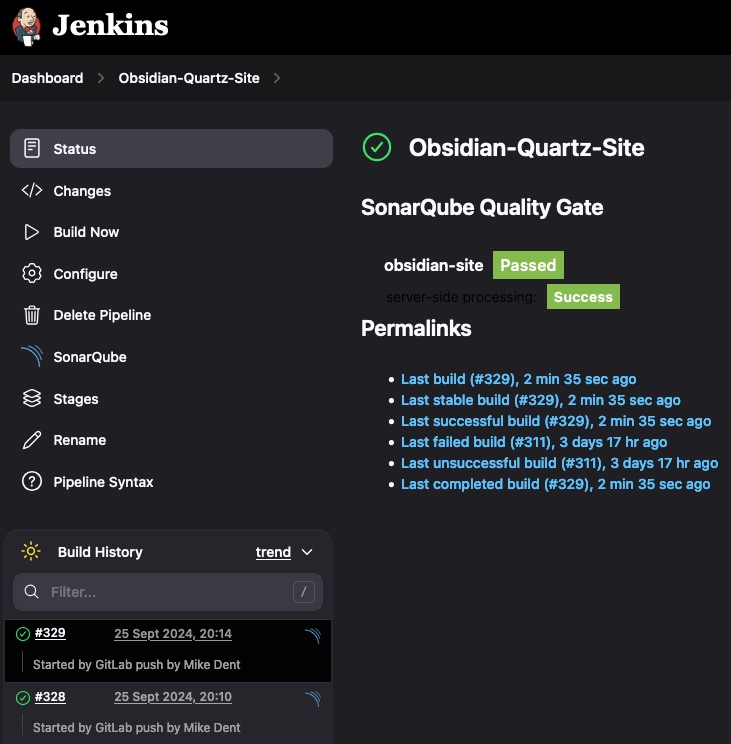Image resolution: width=731 pixels, height=744 pixels.
Task: Click the Rename pencil icon
Action: pos(32,440)
